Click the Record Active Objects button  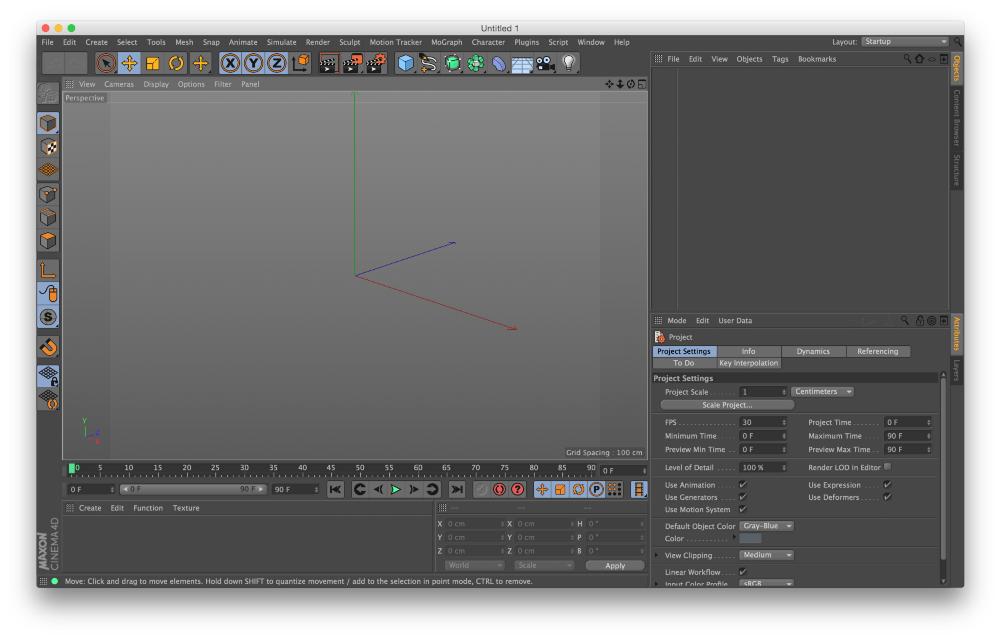tap(479, 491)
